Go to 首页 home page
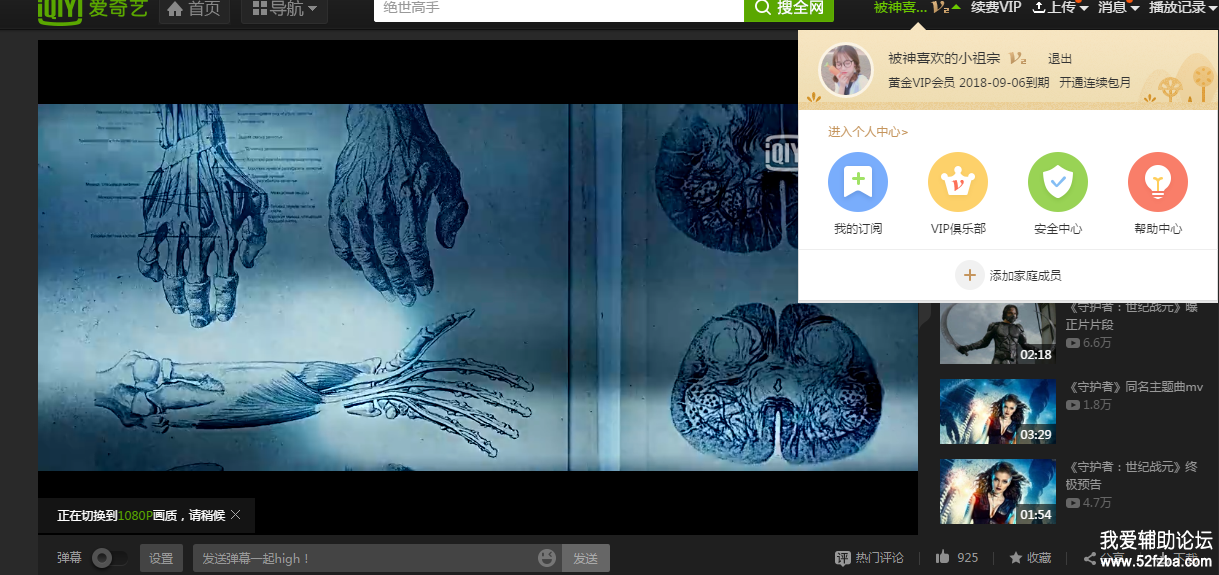This screenshot has width=1219, height=575. click(x=195, y=9)
